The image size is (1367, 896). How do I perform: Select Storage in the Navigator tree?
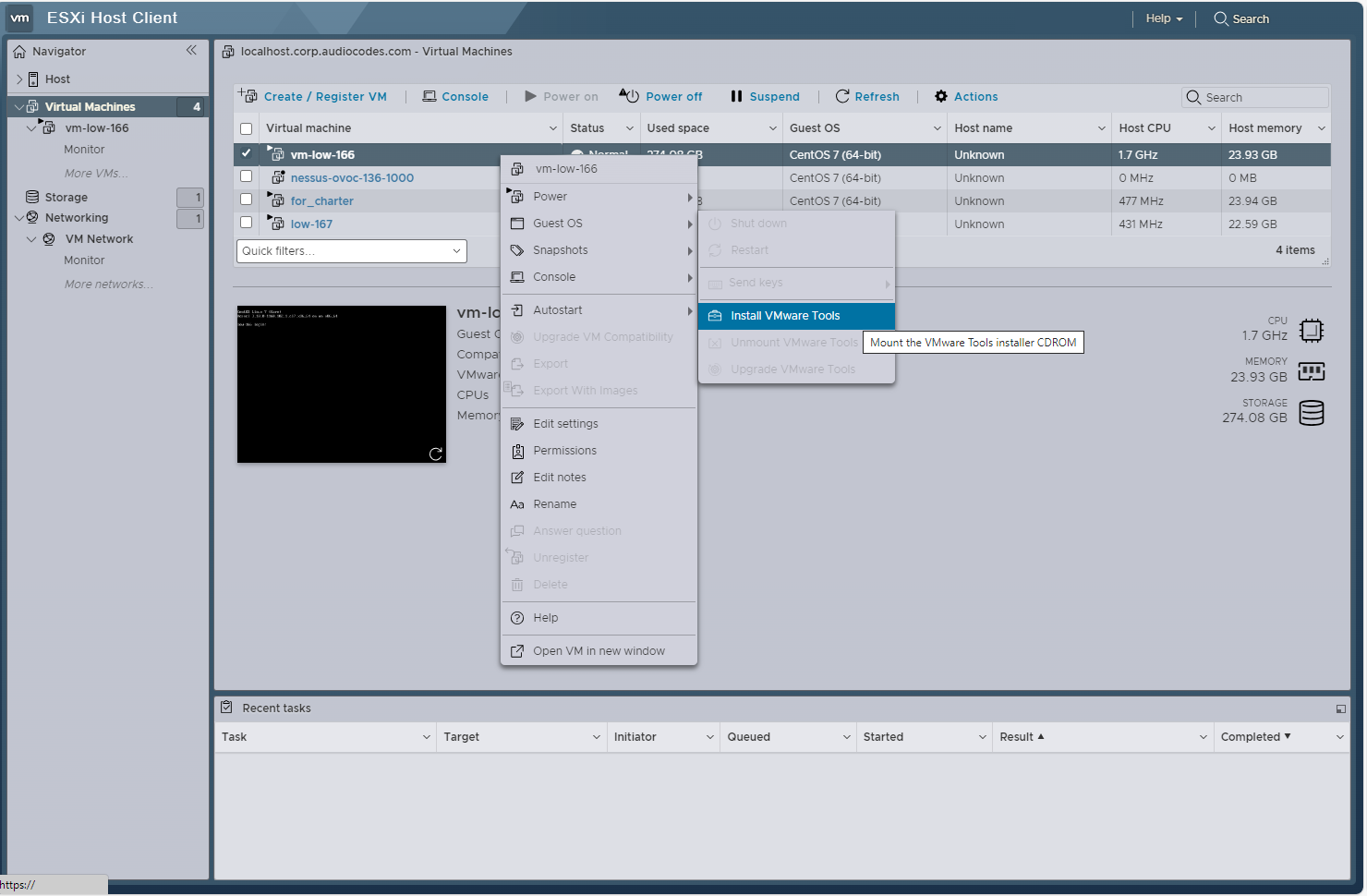[67, 197]
